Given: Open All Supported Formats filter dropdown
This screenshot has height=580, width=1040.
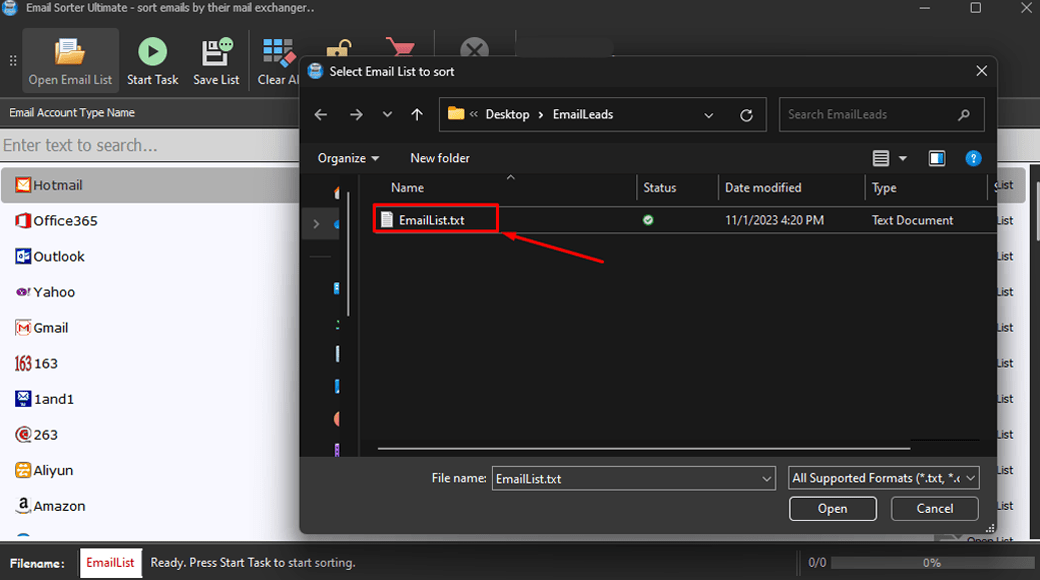Looking at the screenshot, I should (x=883, y=478).
